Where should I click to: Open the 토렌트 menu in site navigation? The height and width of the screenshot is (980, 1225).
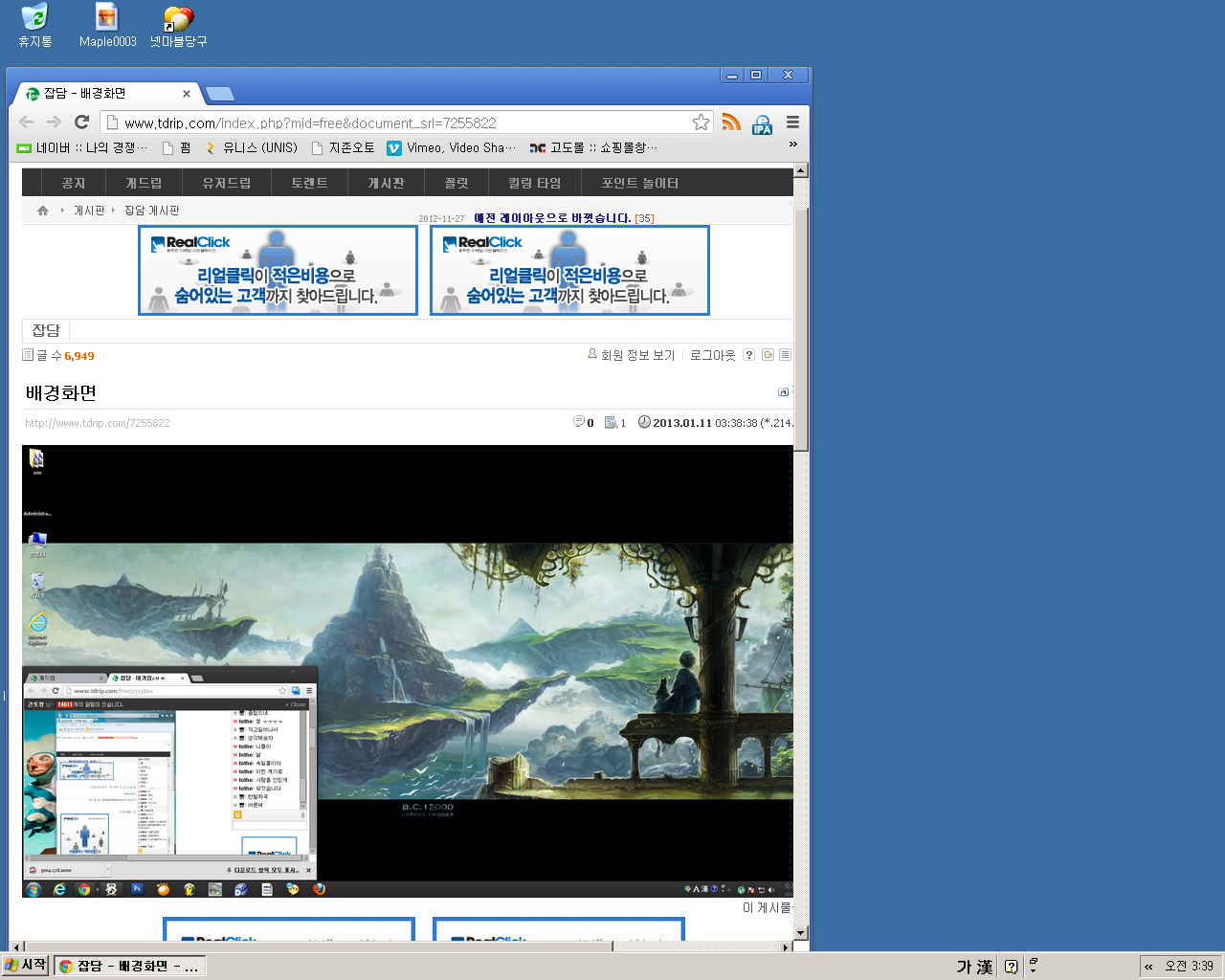tap(309, 183)
